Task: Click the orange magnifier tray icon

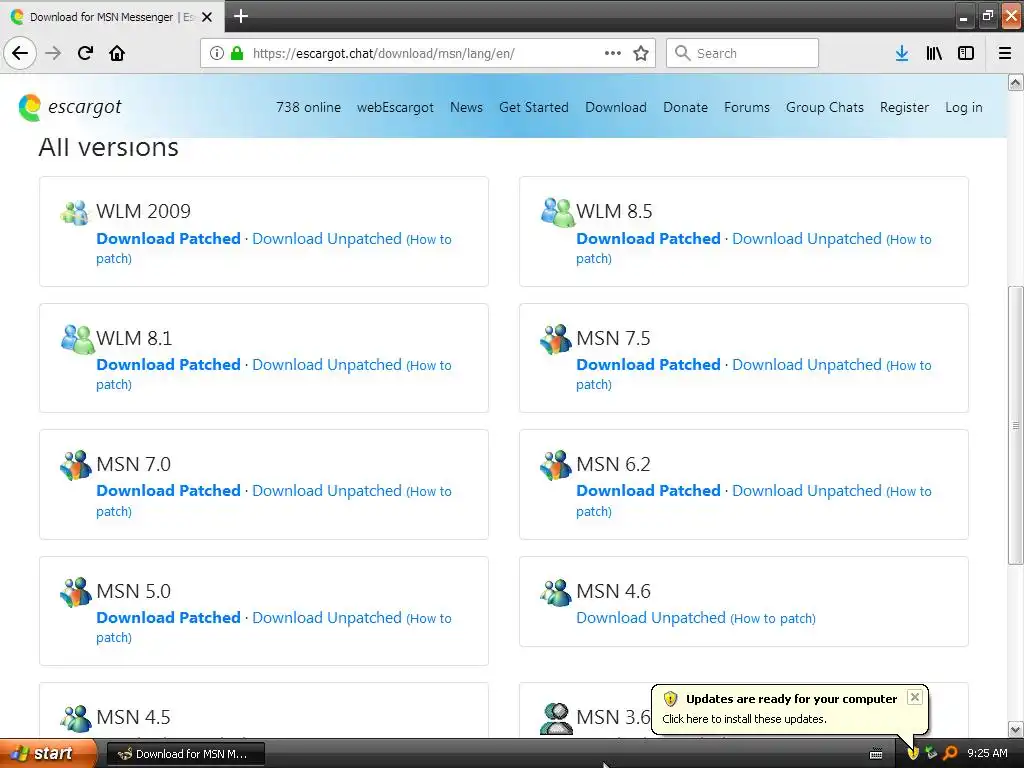Action: 951,753
